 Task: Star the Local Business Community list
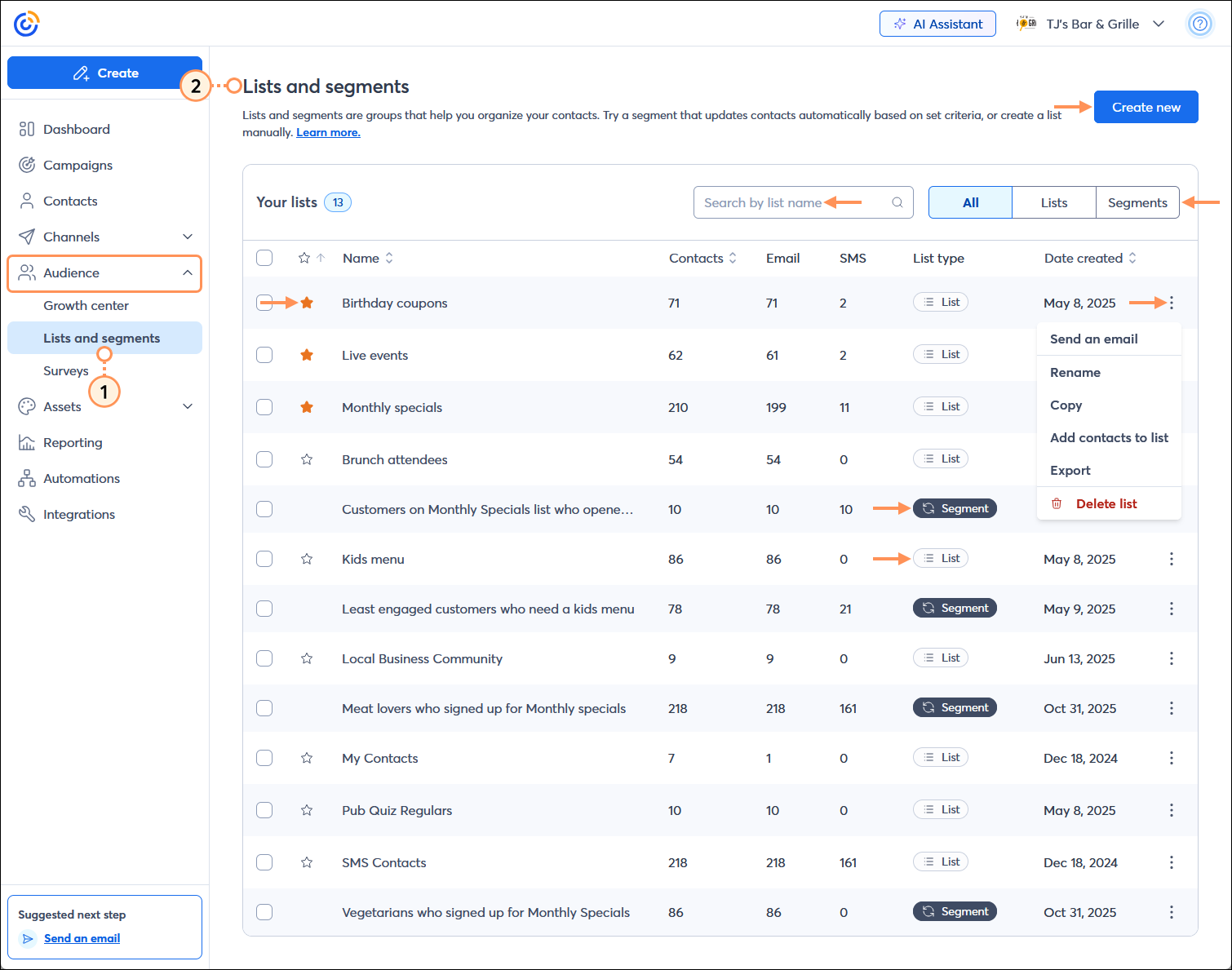307,658
